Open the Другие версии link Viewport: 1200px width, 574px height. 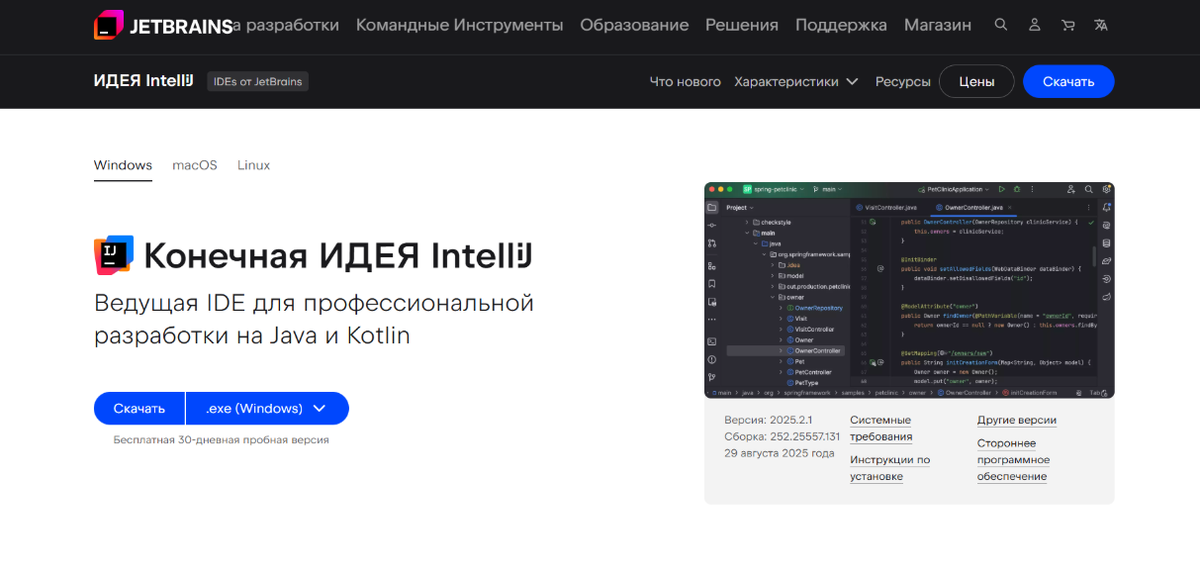point(1017,421)
